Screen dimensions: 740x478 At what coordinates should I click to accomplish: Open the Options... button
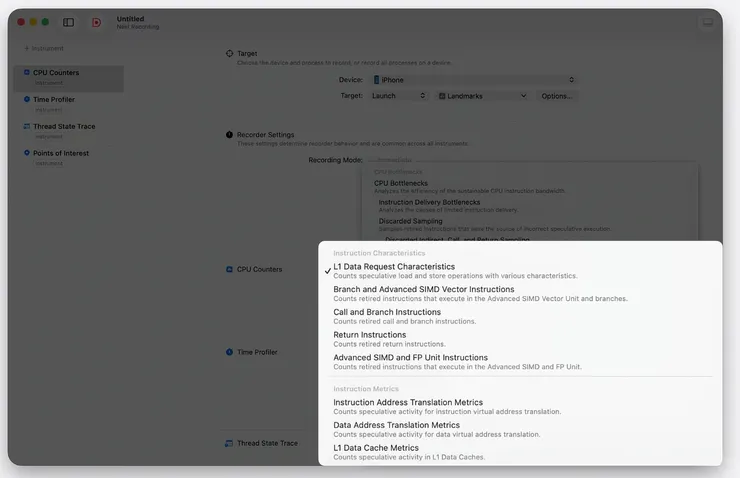pyautogui.click(x=557, y=96)
